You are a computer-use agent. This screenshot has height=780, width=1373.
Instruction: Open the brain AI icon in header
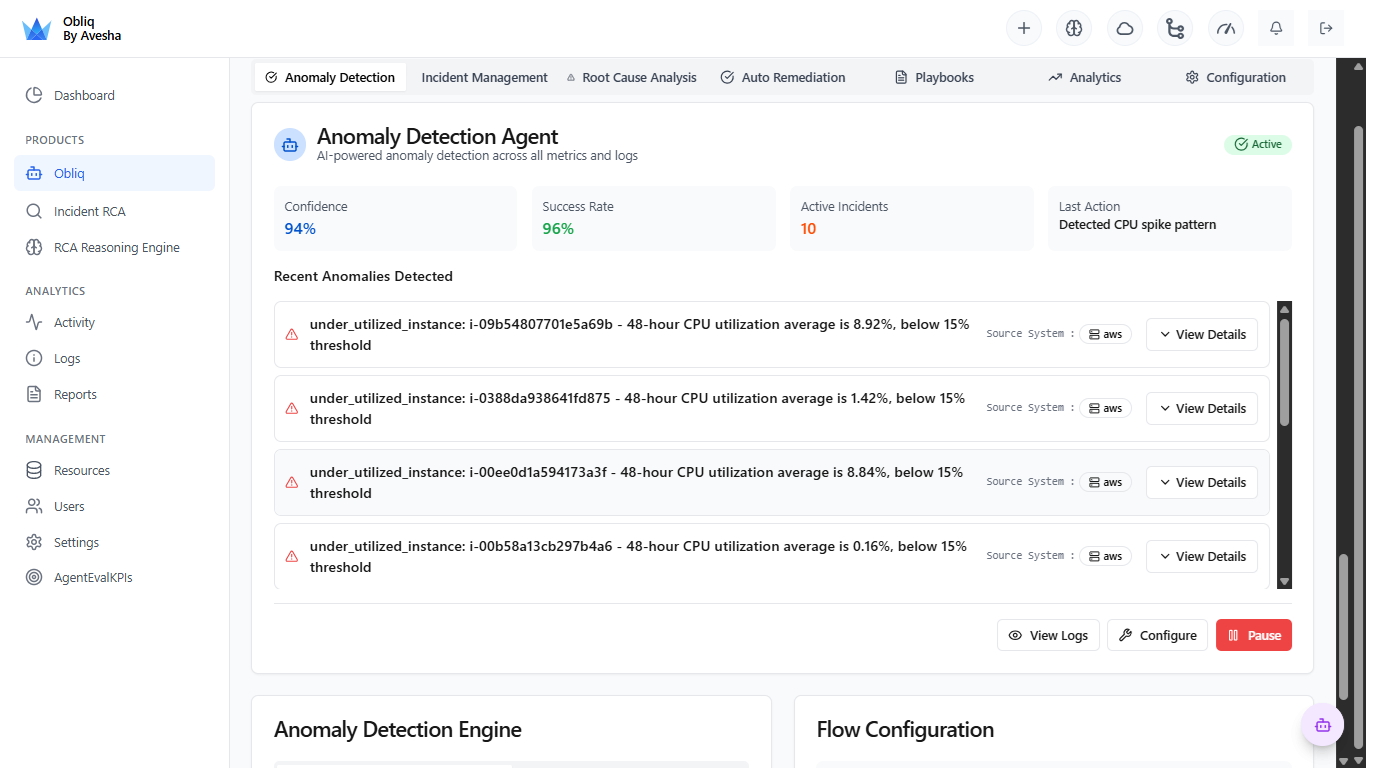[1074, 28]
